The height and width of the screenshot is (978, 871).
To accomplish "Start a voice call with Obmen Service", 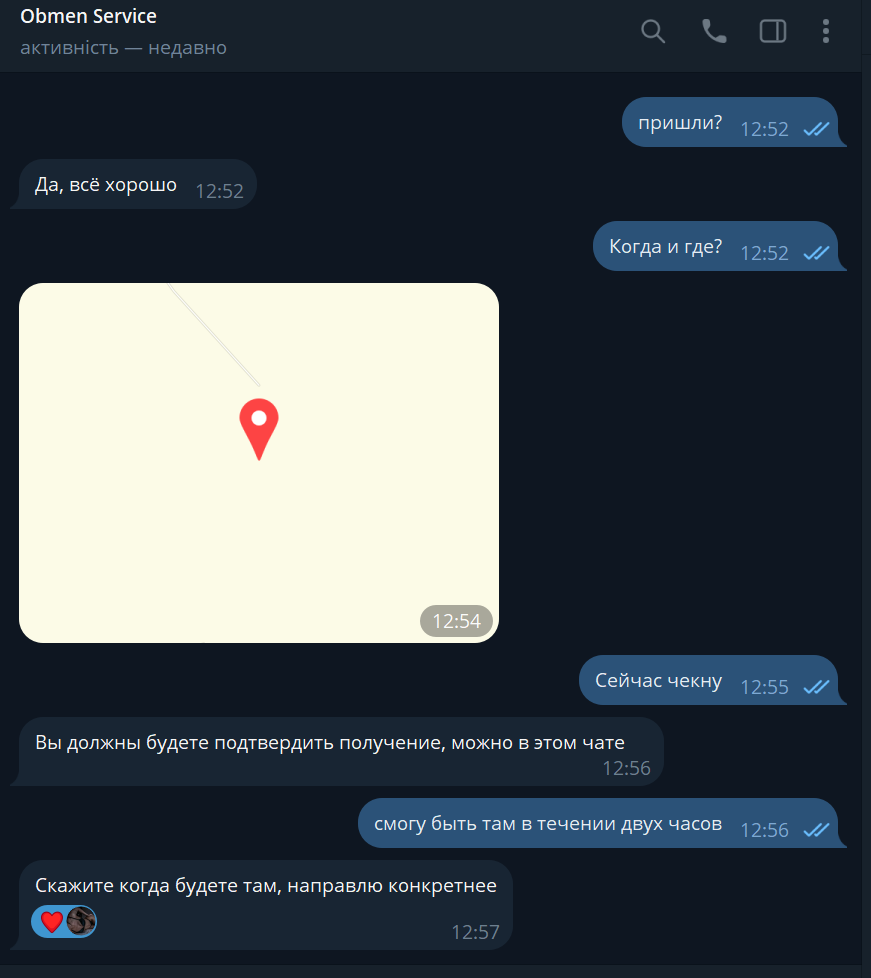I will click(714, 31).
